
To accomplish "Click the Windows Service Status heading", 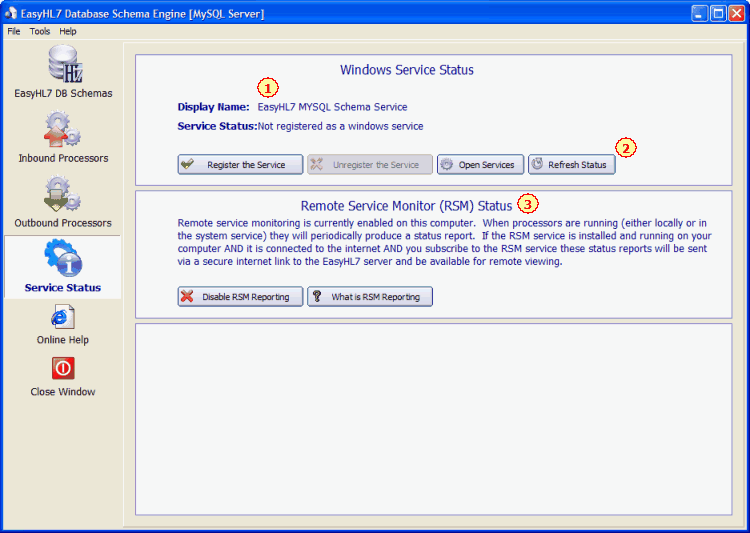I will [x=407, y=70].
